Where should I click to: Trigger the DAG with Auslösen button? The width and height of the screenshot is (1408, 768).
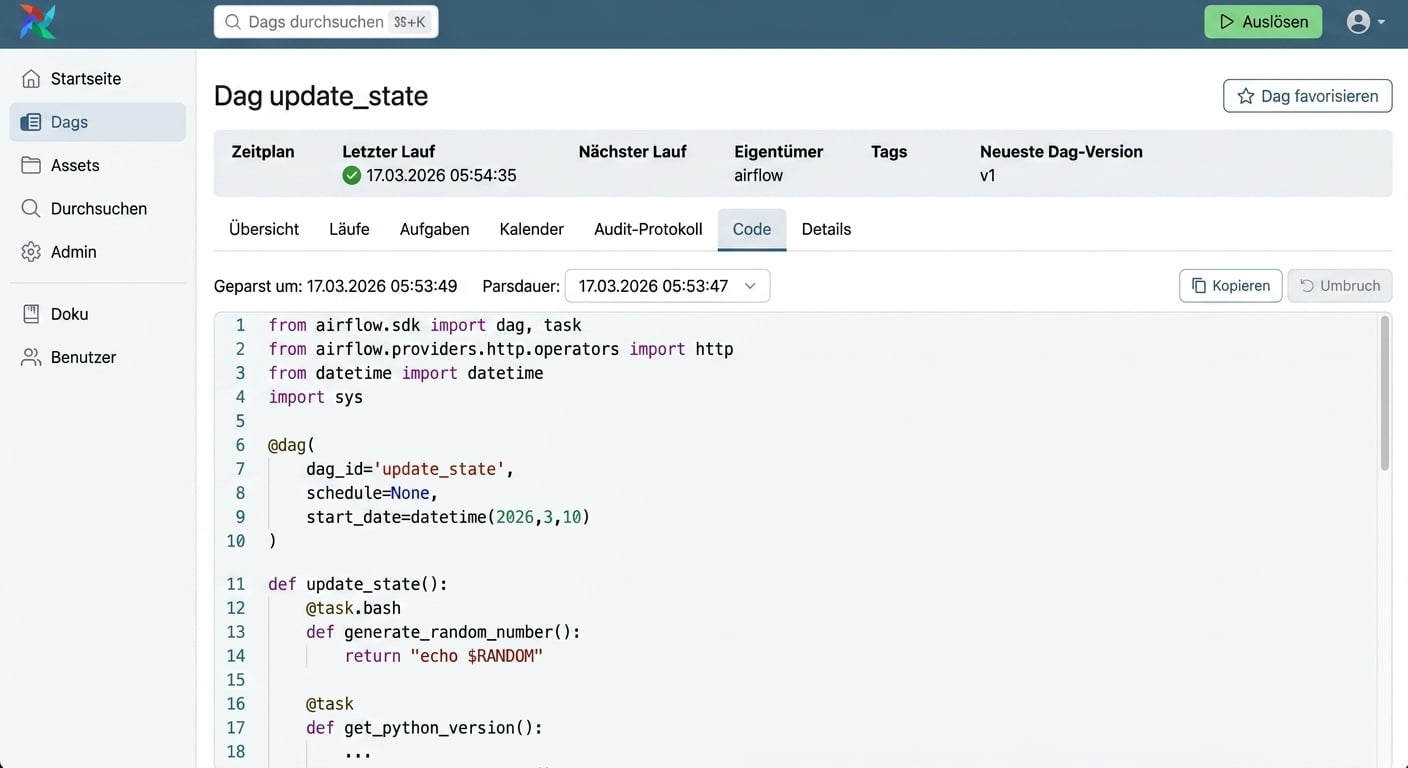click(1263, 22)
